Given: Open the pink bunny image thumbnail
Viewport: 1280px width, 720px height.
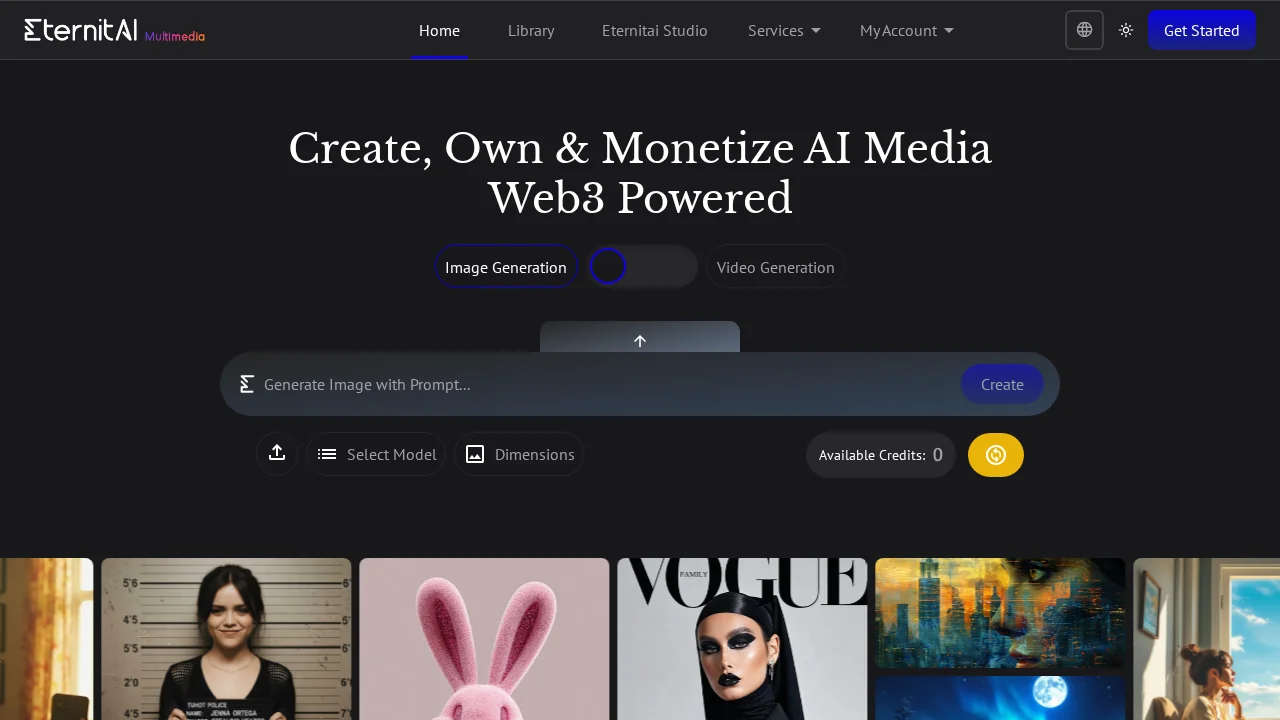Looking at the screenshot, I should pos(484,640).
